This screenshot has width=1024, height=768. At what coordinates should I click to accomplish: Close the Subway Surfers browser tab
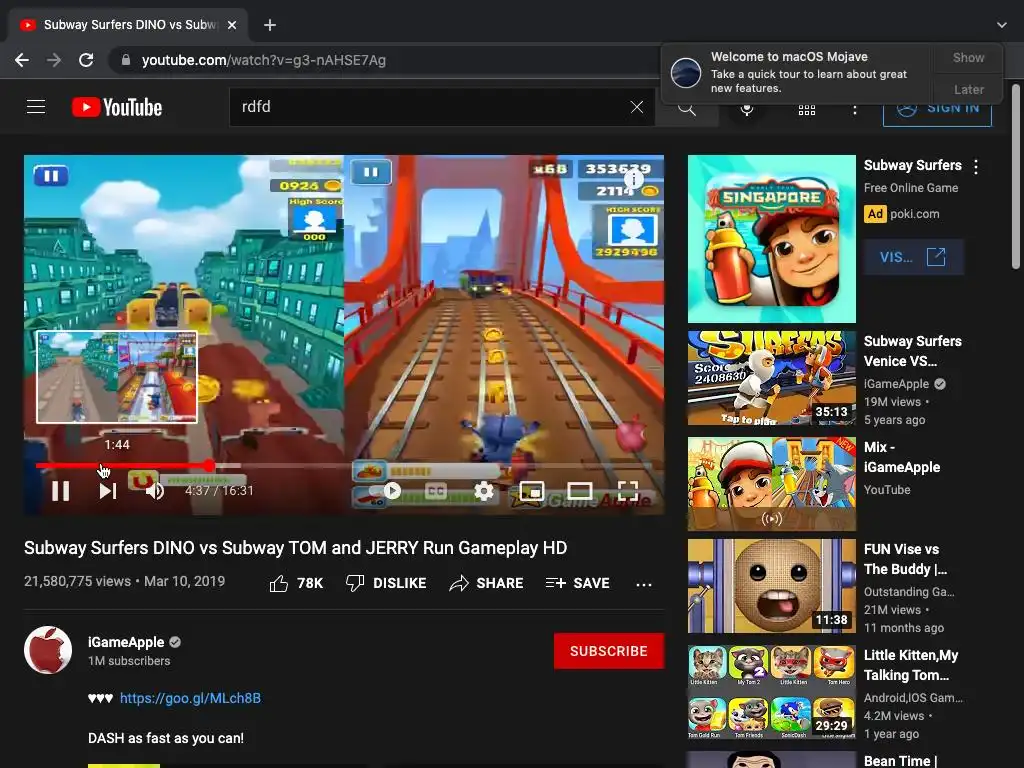tap(231, 25)
